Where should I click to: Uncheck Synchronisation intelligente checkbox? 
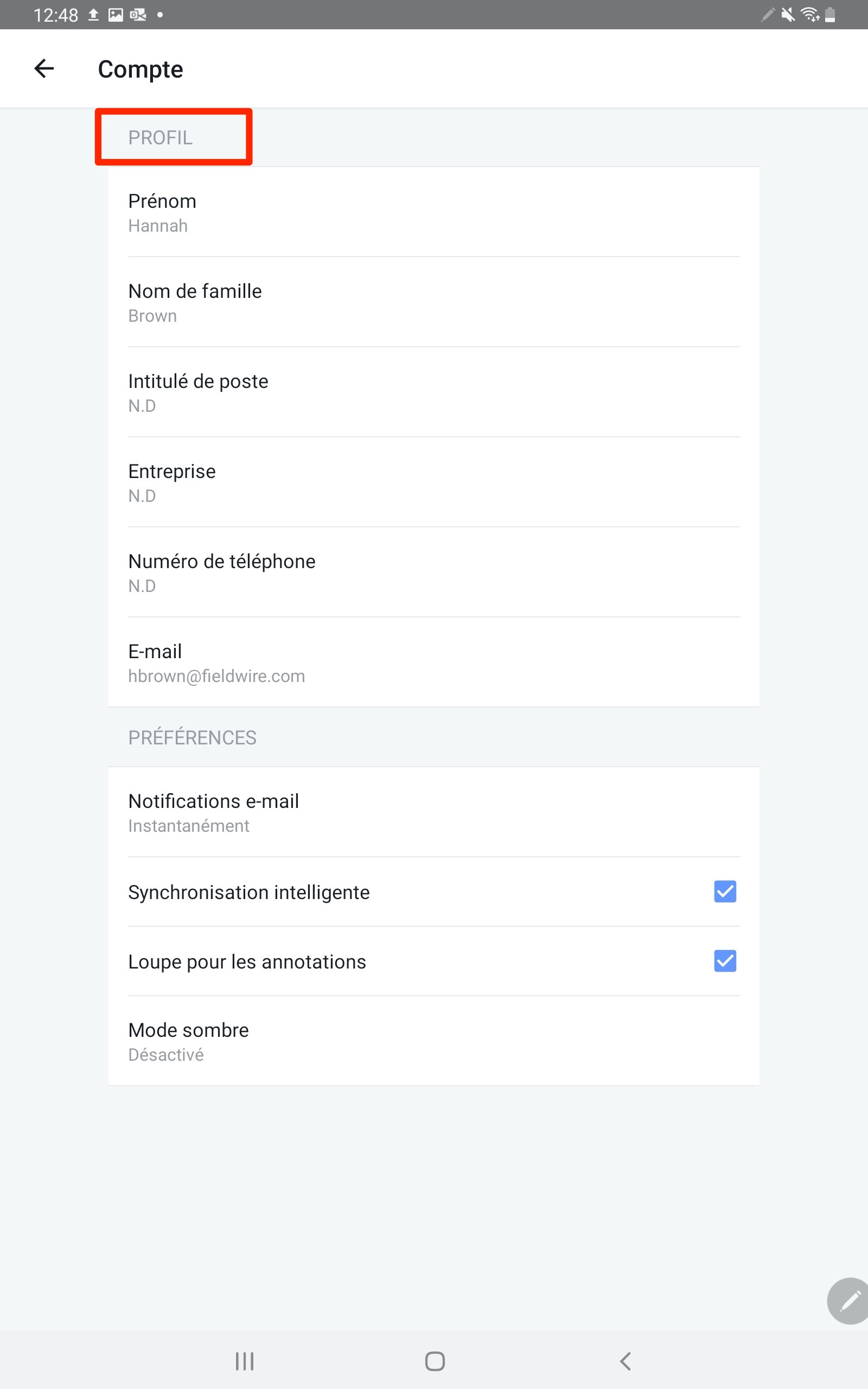(x=725, y=891)
